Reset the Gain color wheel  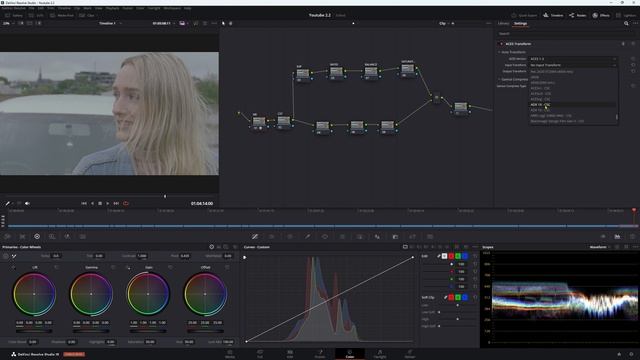(x=170, y=267)
